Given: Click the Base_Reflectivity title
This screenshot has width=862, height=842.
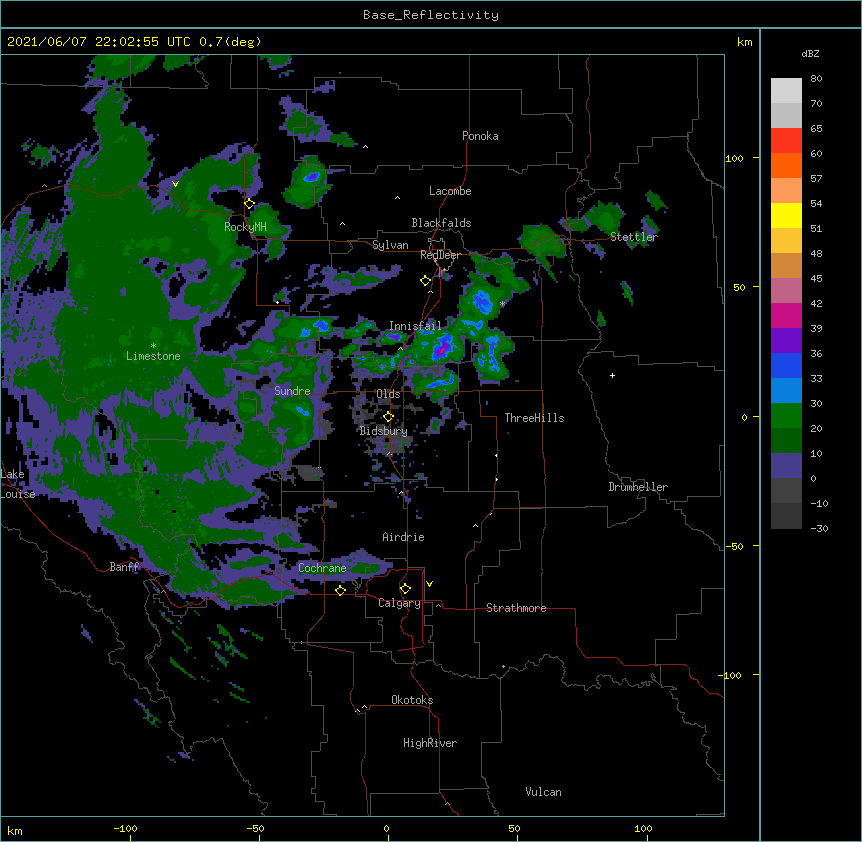Looking at the screenshot, I should [431, 15].
